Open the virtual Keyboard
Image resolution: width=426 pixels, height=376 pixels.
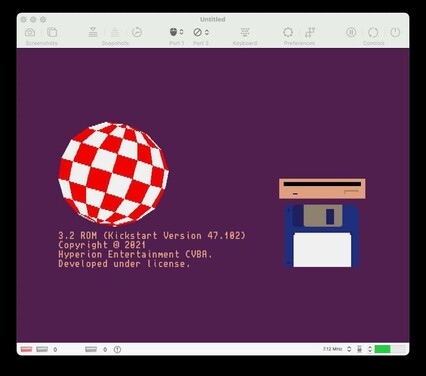pos(245,32)
